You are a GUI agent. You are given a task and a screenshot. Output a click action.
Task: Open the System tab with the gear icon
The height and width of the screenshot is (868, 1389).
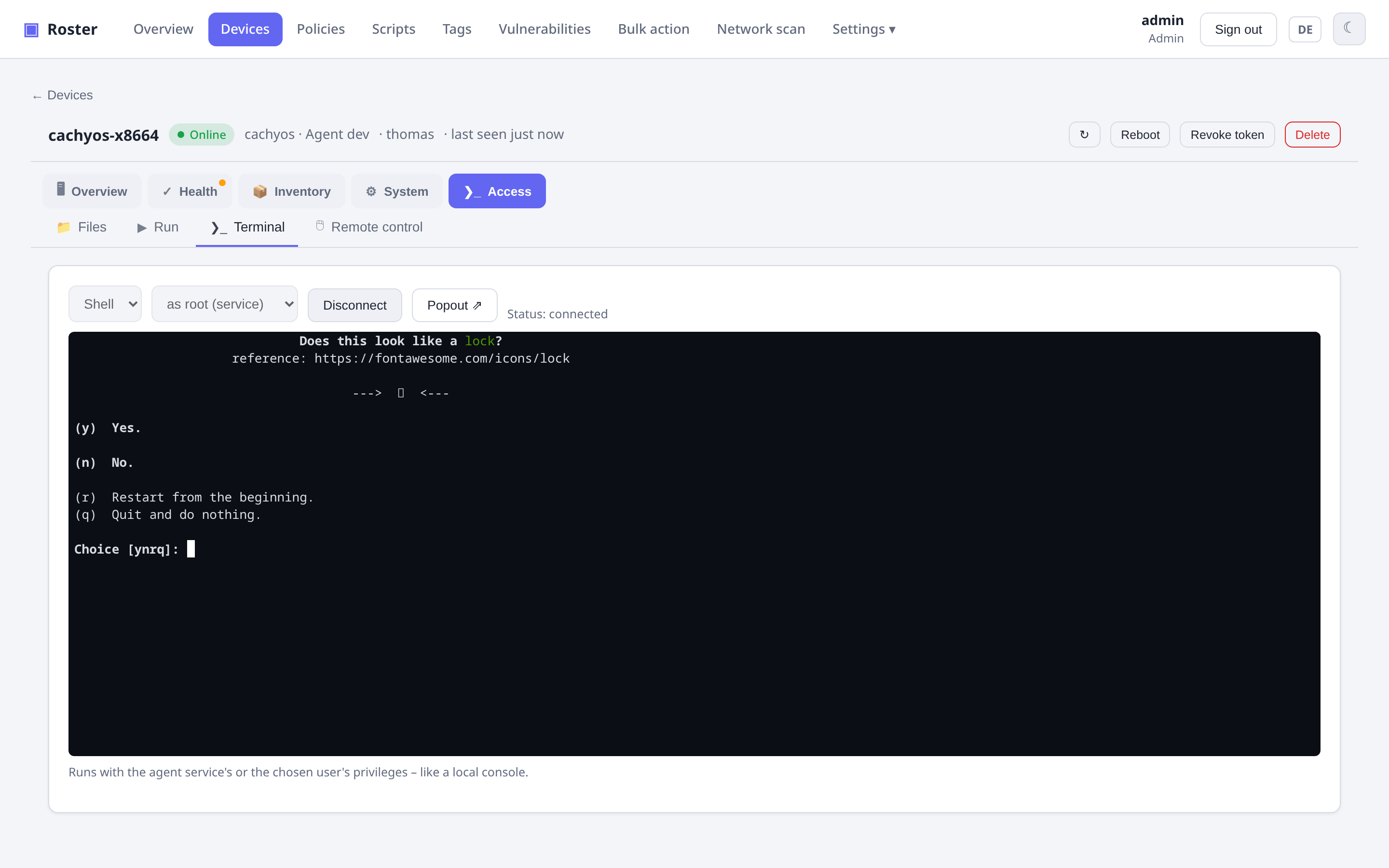[x=396, y=191]
